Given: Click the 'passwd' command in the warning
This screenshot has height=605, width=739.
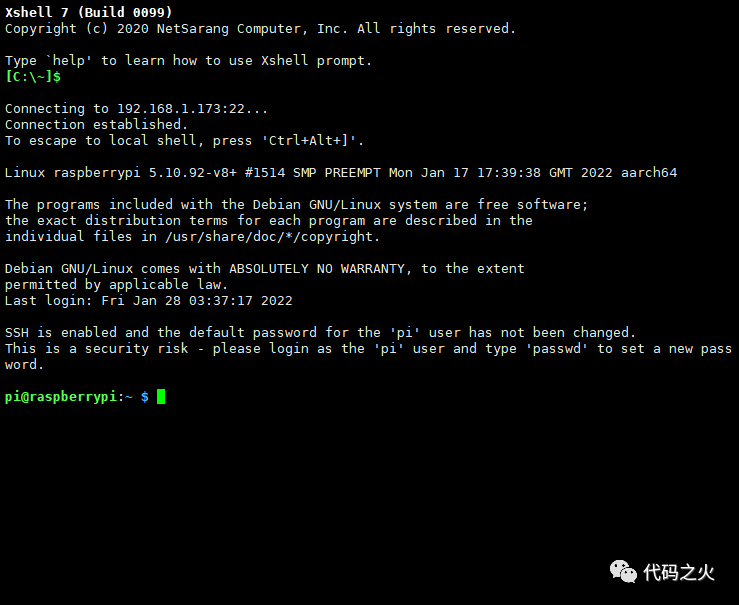Looking at the screenshot, I should [x=557, y=349].
